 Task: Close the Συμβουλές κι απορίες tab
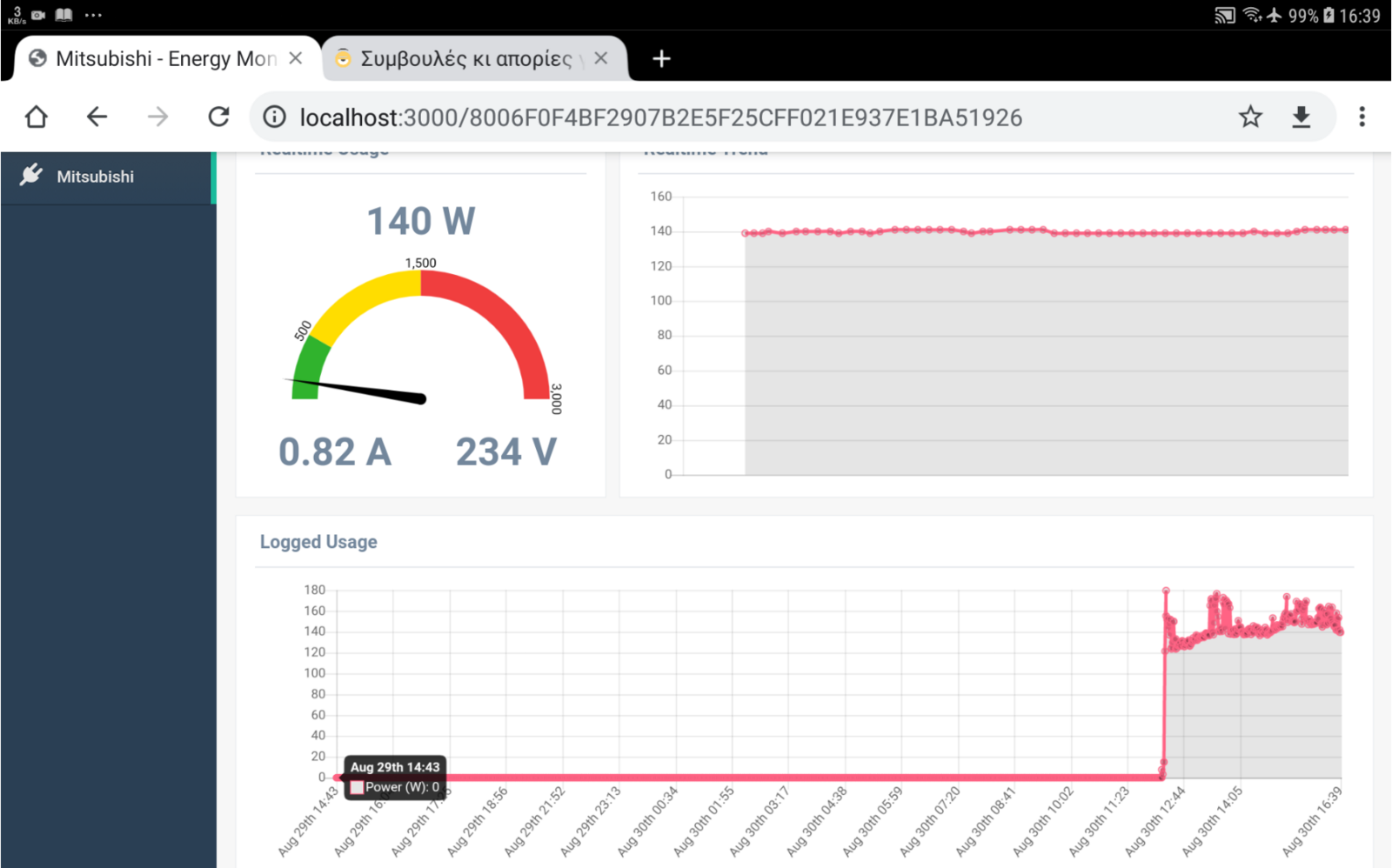[x=600, y=58]
